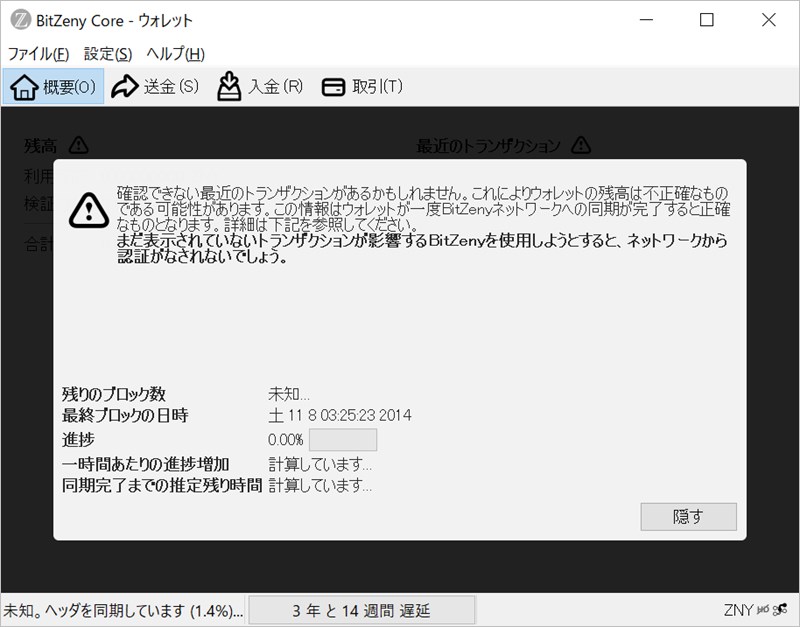The height and width of the screenshot is (627, 800).
Task: Click the HD wallet status icon
Action: tap(763, 610)
